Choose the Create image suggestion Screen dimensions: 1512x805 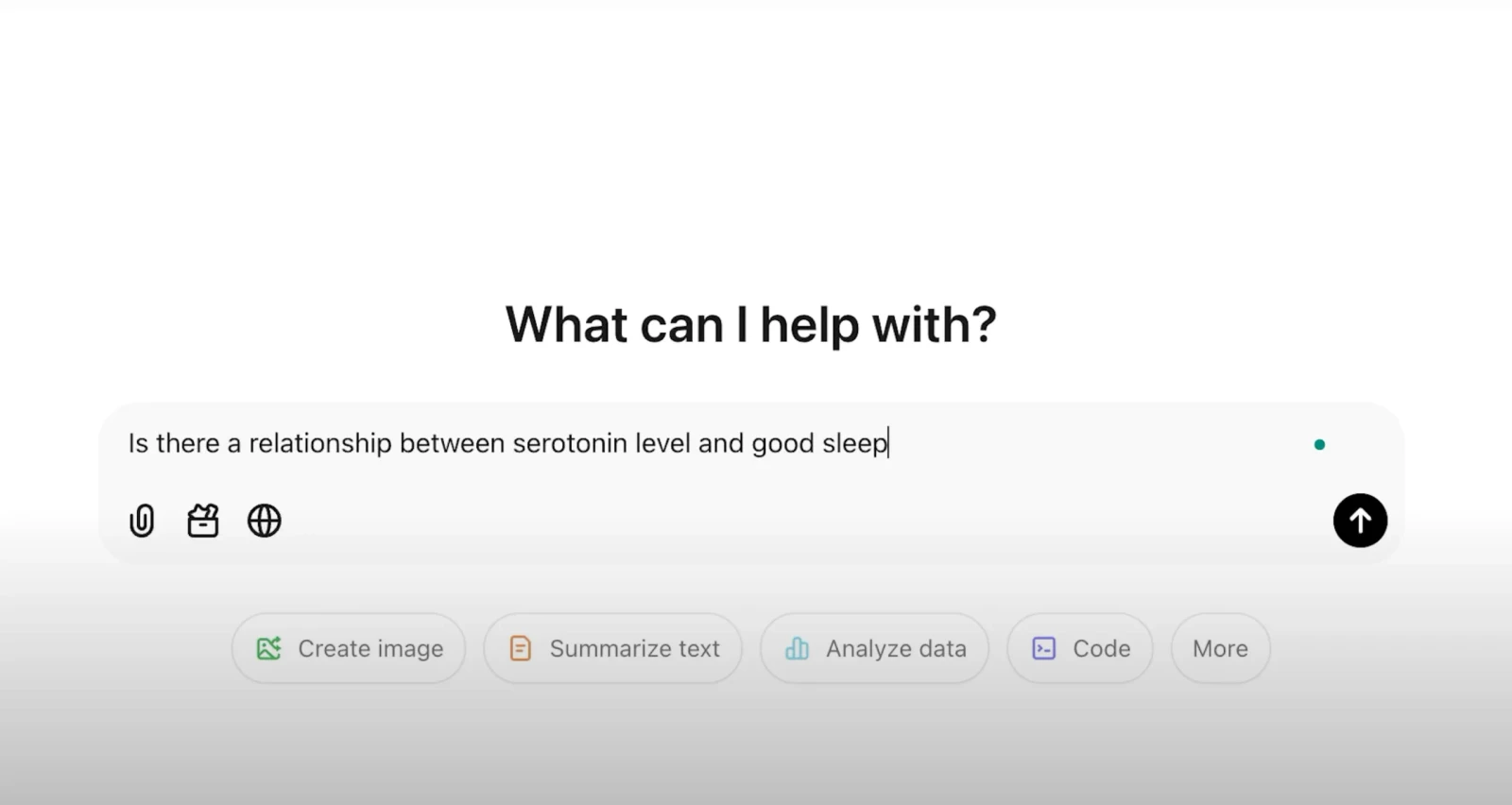click(x=349, y=648)
